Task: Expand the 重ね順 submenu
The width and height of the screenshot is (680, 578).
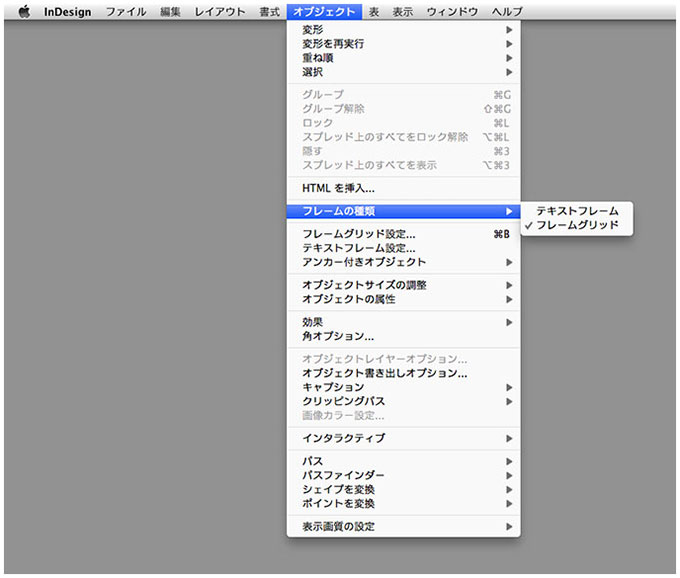Action: (403, 58)
